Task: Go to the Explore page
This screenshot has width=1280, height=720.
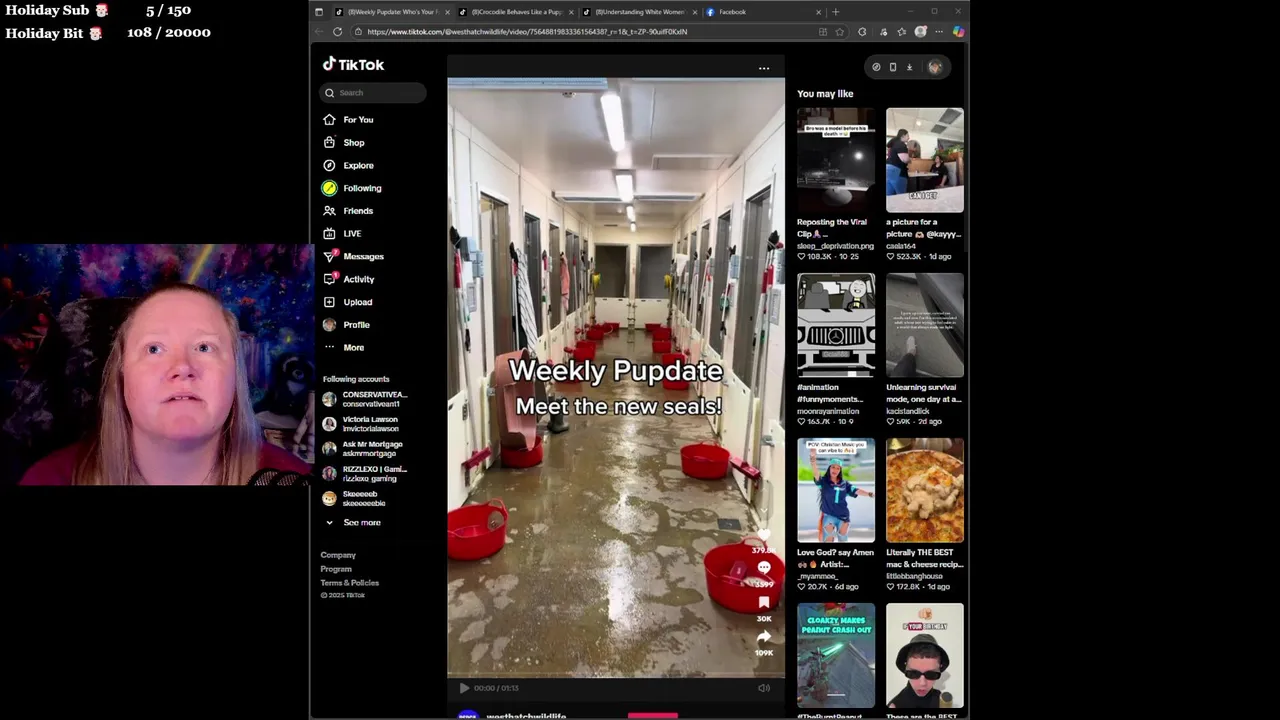Action: point(348,166)
